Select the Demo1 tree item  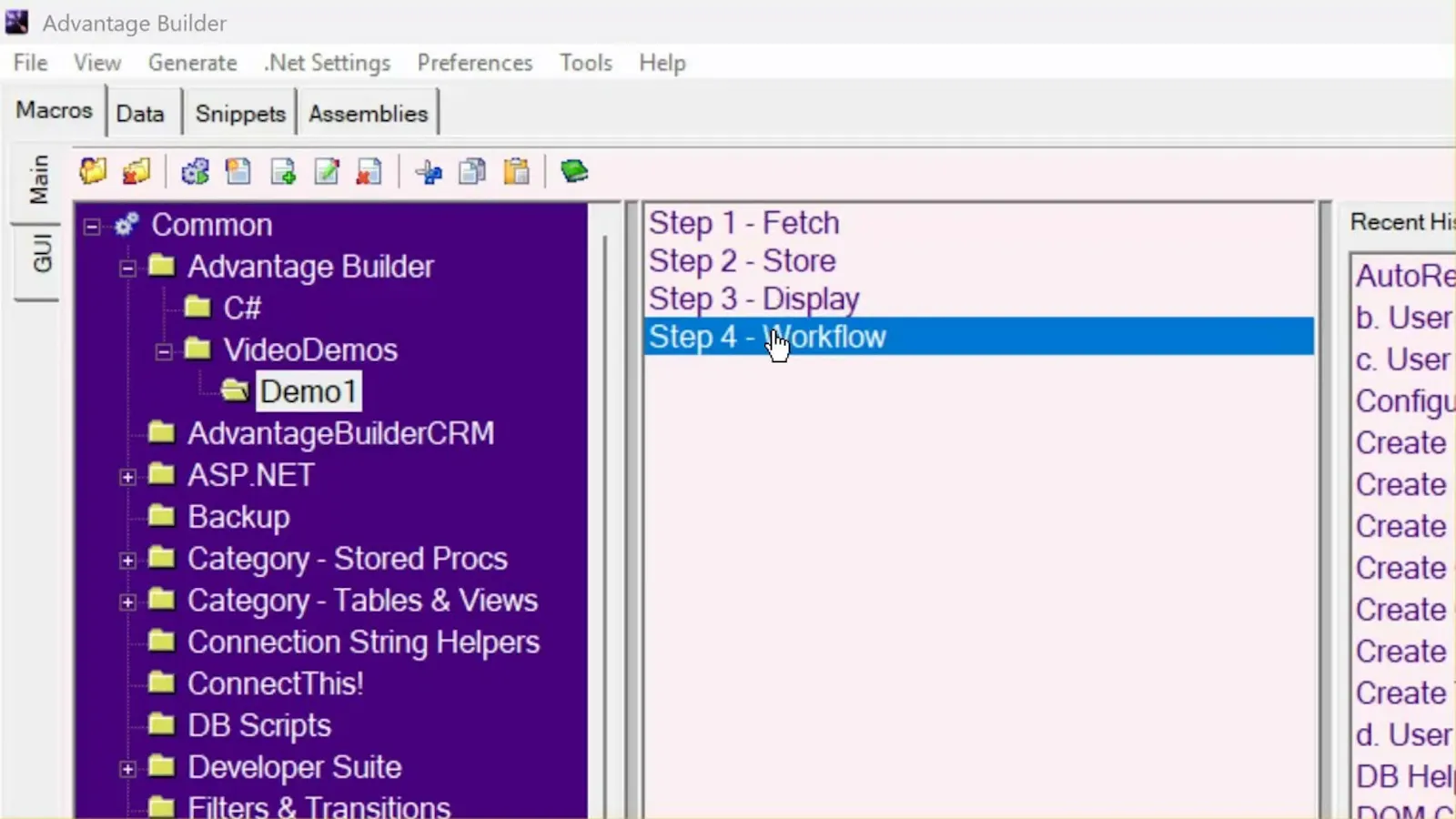(308, 391)
